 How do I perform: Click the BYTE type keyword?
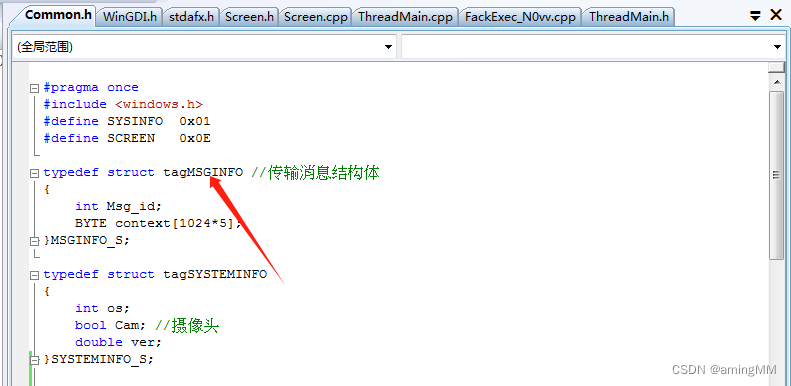[91, 223]
